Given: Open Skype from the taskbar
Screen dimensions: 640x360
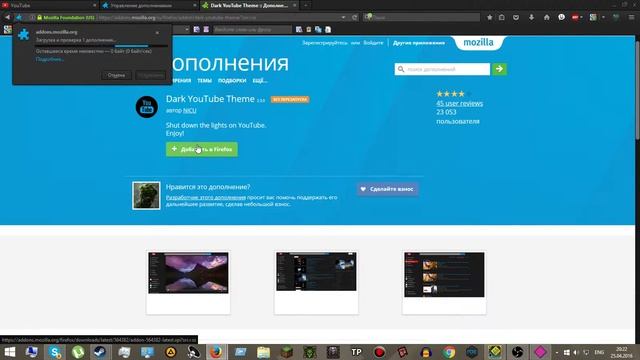Looking at the screenshot, I should [55, 352].
